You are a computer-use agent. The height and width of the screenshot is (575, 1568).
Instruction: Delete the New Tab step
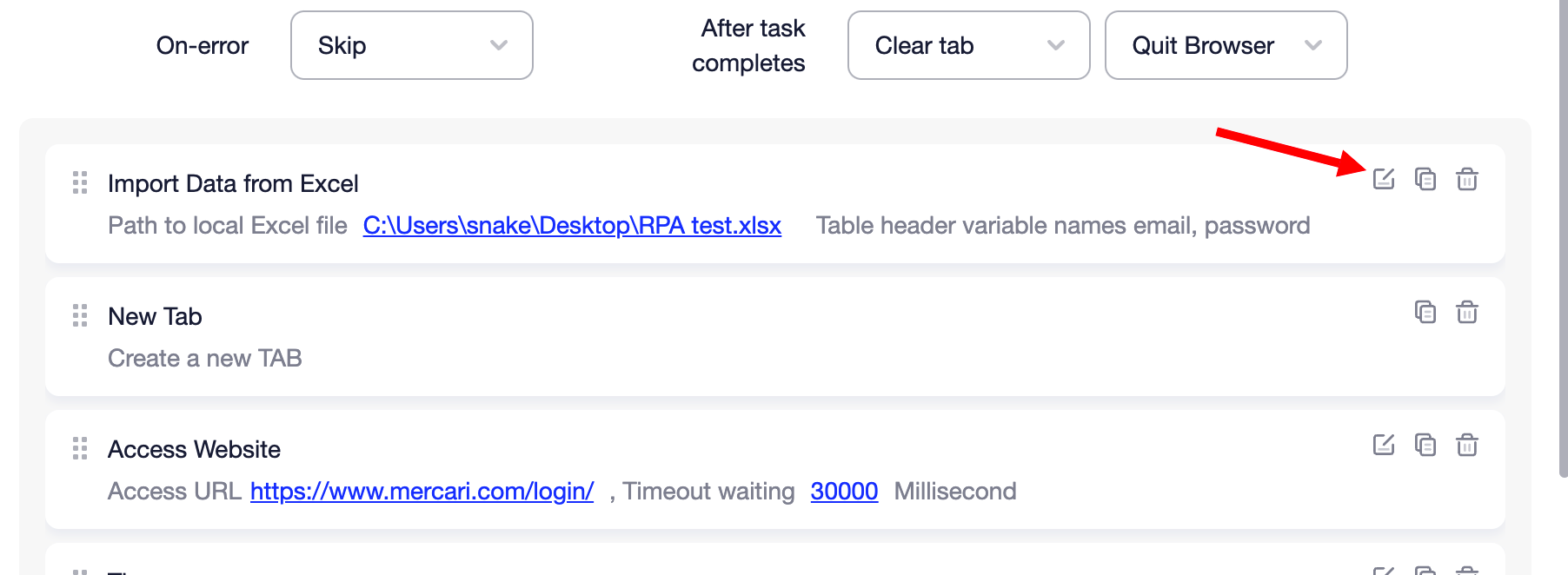(1466, 313)
